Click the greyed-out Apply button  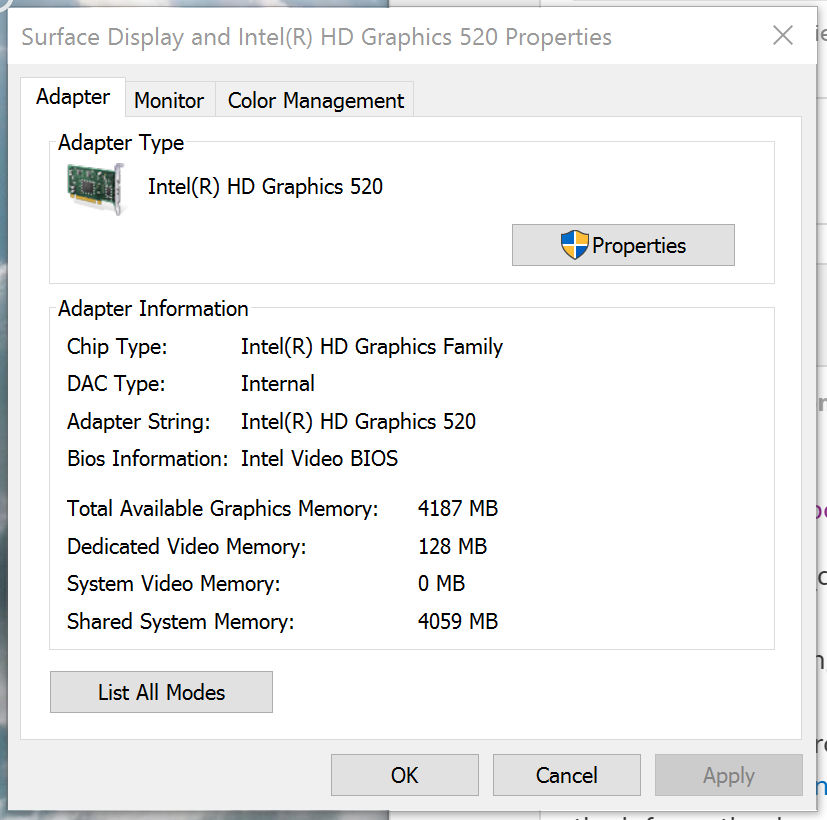(x=728, y=775)
